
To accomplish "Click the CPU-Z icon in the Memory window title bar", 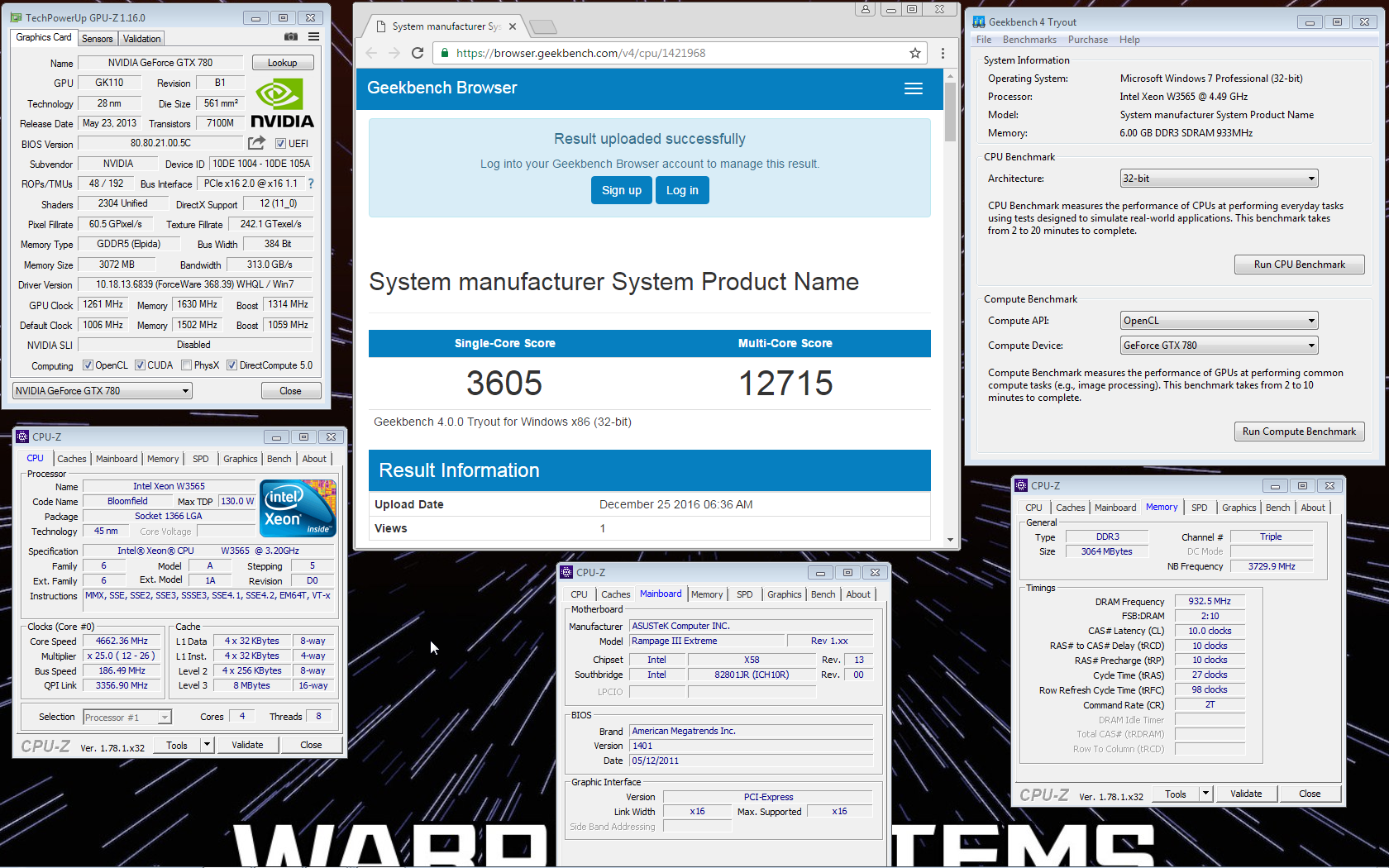I will click(1022, 485).
